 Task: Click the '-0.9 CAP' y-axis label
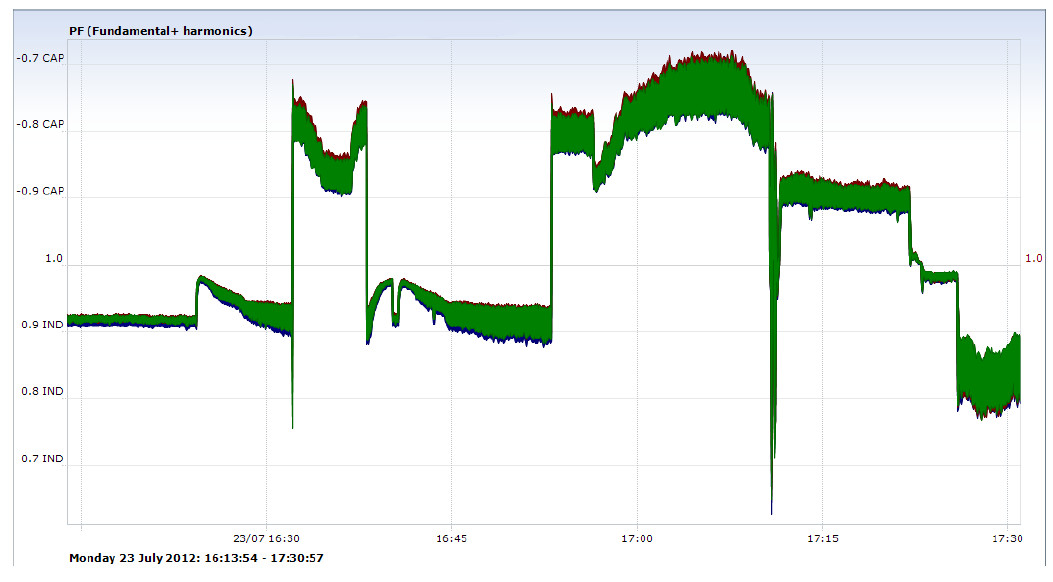pos(40,191)
